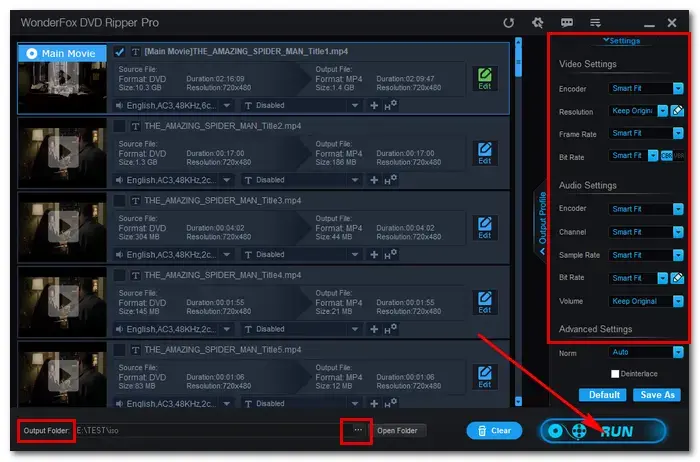700x462 pixels.
Task: Rename Title3.mp4 with the T icon
Action: coord(135,201)
